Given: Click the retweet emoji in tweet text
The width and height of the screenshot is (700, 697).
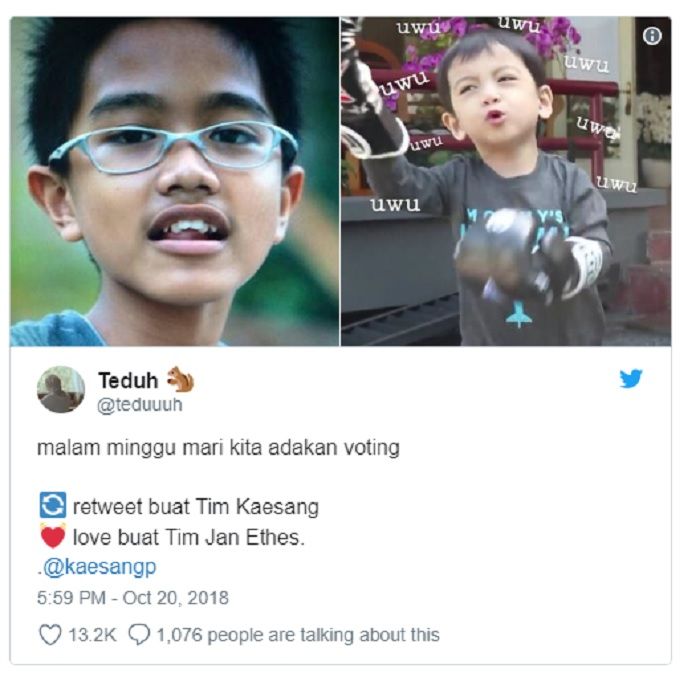Looking at the screenshot, I should [x=52, y=505].
